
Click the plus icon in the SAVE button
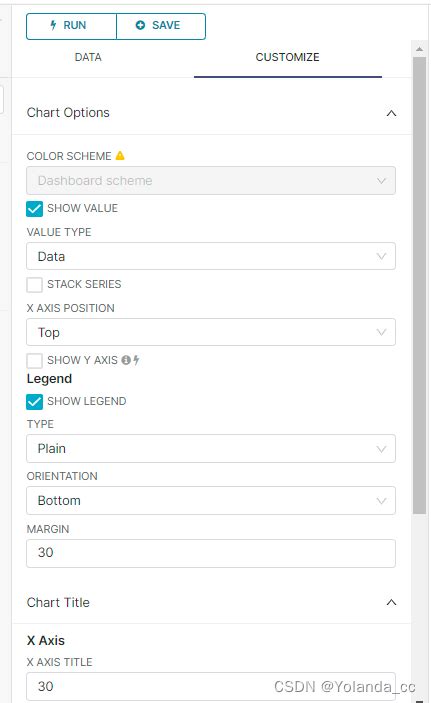(x=140, y=26)
